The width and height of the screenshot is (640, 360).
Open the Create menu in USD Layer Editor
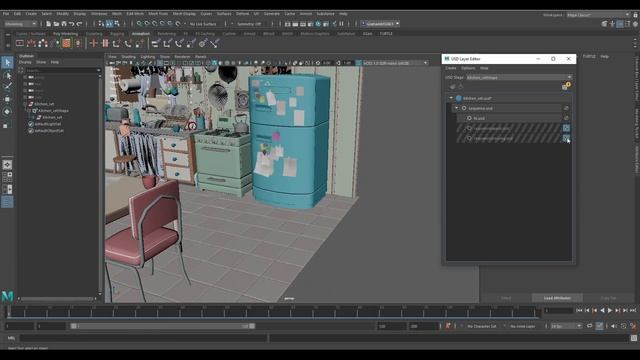451,68
